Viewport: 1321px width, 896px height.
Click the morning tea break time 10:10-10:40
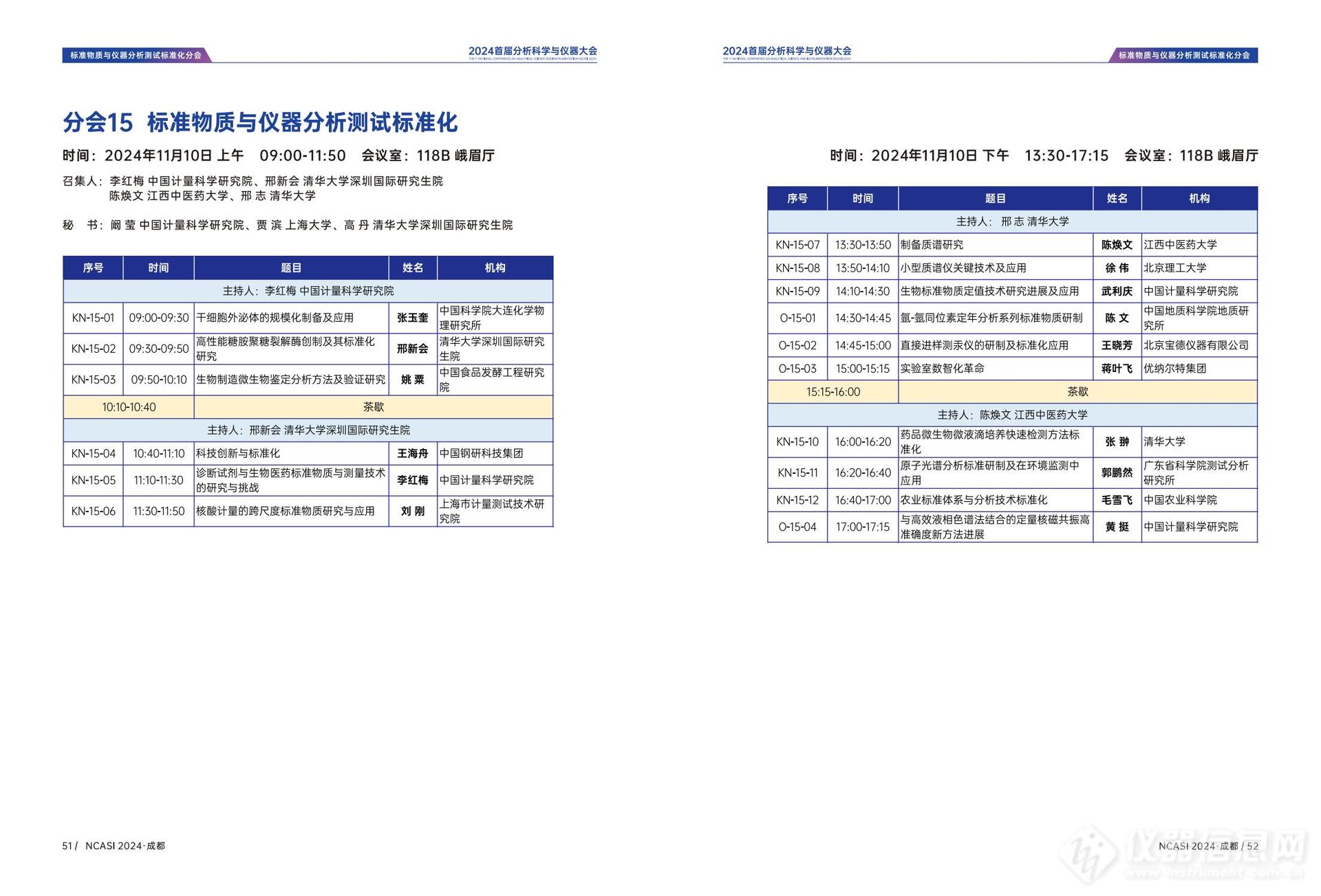129,407
